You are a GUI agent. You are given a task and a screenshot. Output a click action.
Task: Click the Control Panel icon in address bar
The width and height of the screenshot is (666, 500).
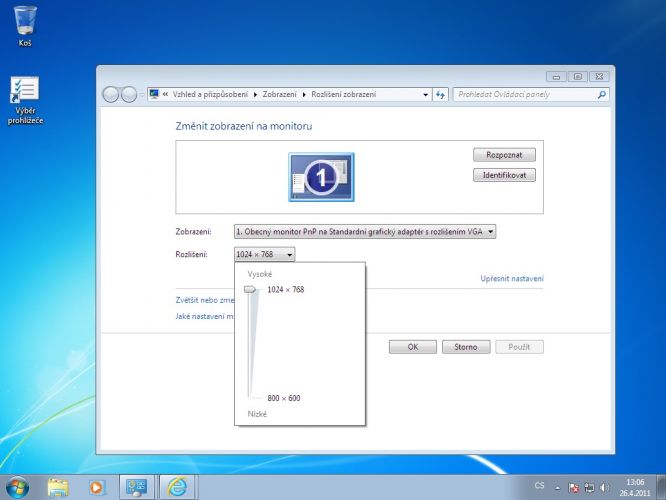pos(154,94)
